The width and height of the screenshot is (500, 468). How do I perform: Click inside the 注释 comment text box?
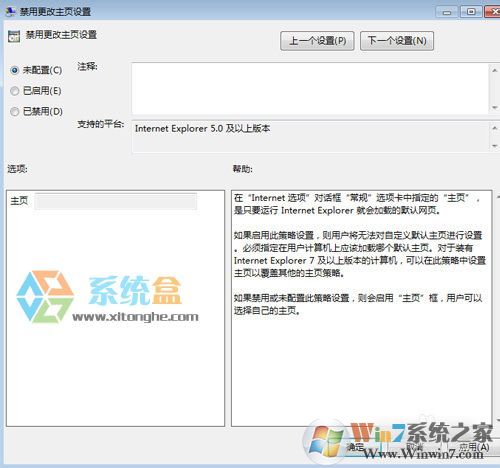[x=310, y=88]
